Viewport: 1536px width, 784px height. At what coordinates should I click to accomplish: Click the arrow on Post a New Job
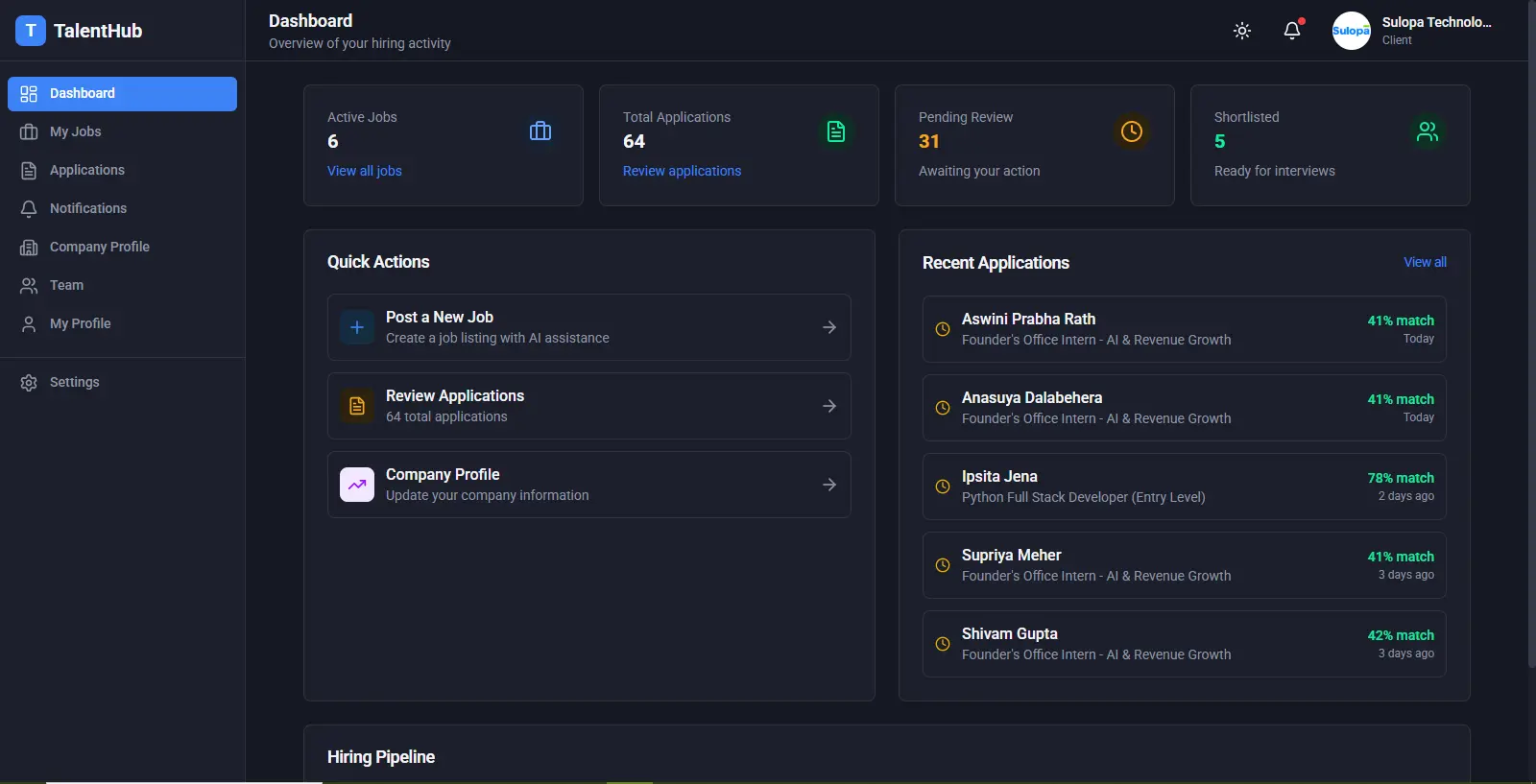[x=829, y=327]
